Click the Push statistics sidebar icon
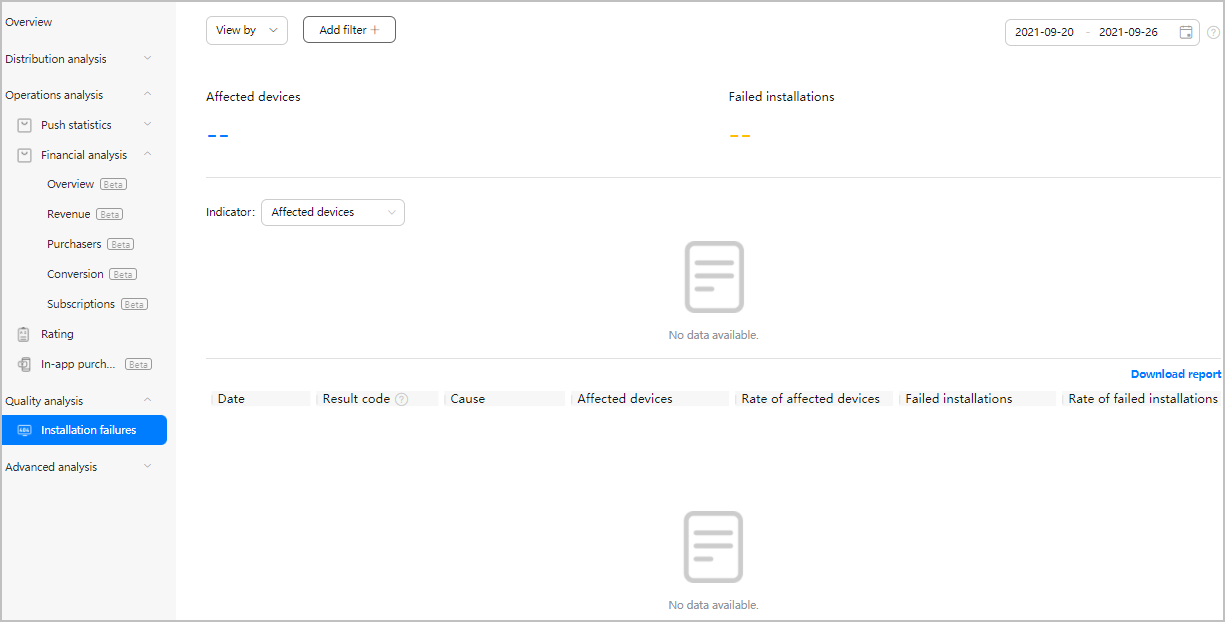This screenshot has height=622, width=1225. coord(24,124)
